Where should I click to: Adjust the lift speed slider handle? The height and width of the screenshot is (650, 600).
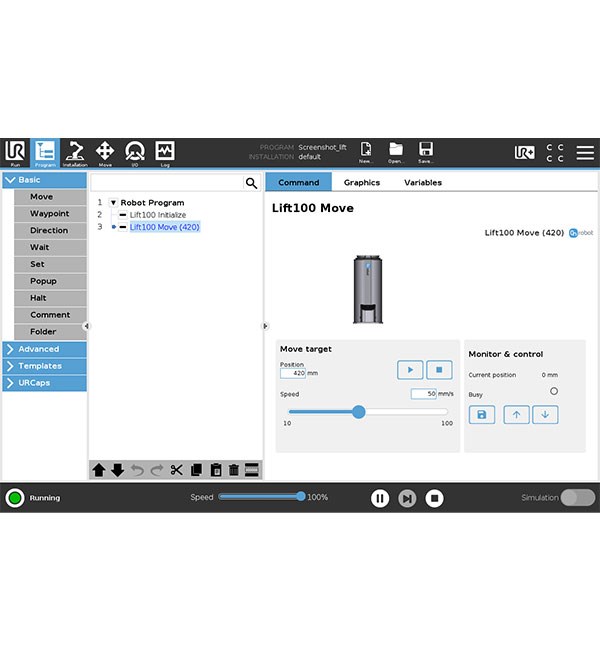click(x=359, y=412)
